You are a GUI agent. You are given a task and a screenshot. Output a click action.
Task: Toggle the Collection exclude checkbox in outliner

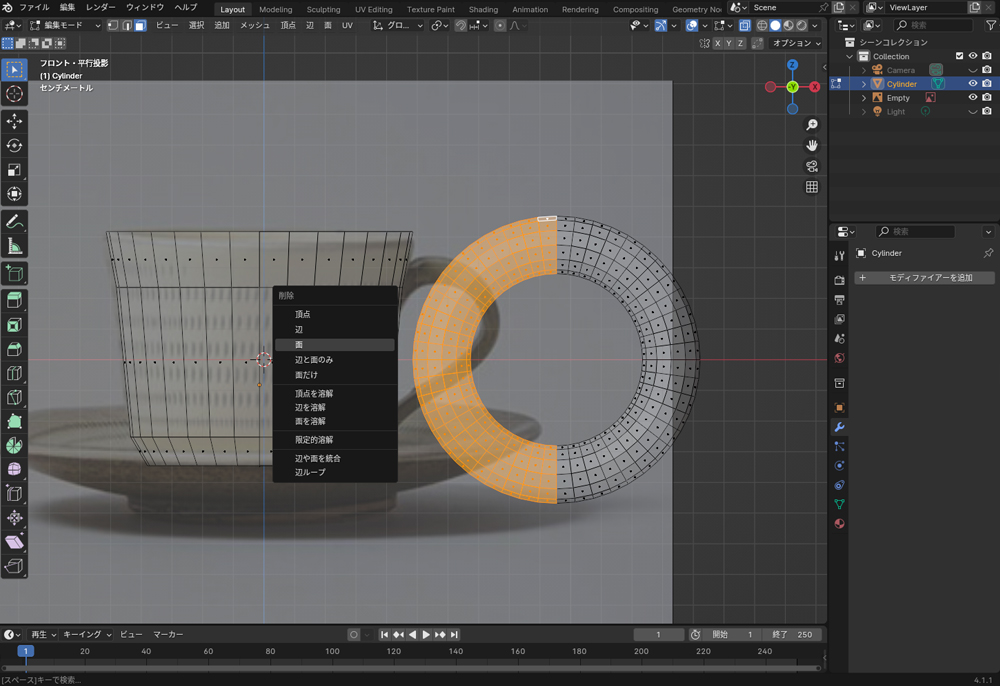960,56
